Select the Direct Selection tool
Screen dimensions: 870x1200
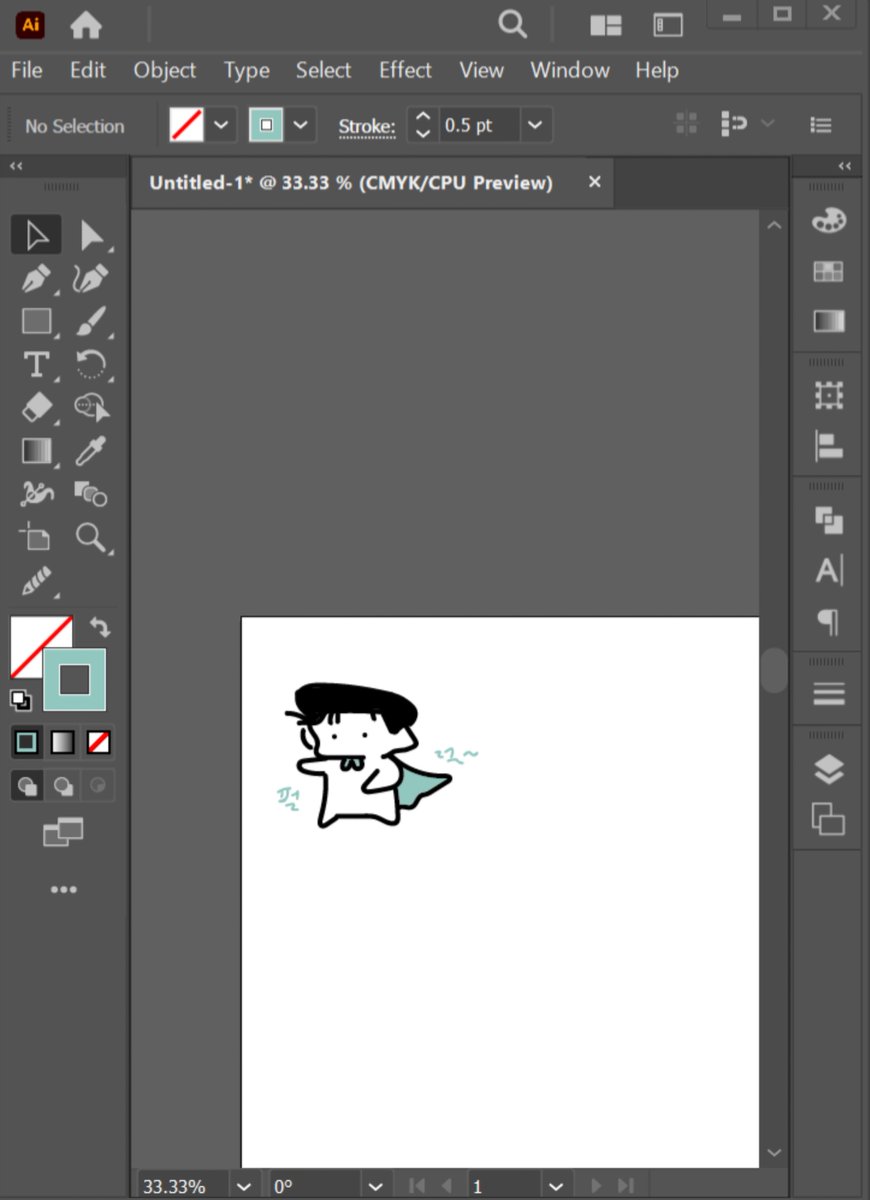click(x=91, y=235)
